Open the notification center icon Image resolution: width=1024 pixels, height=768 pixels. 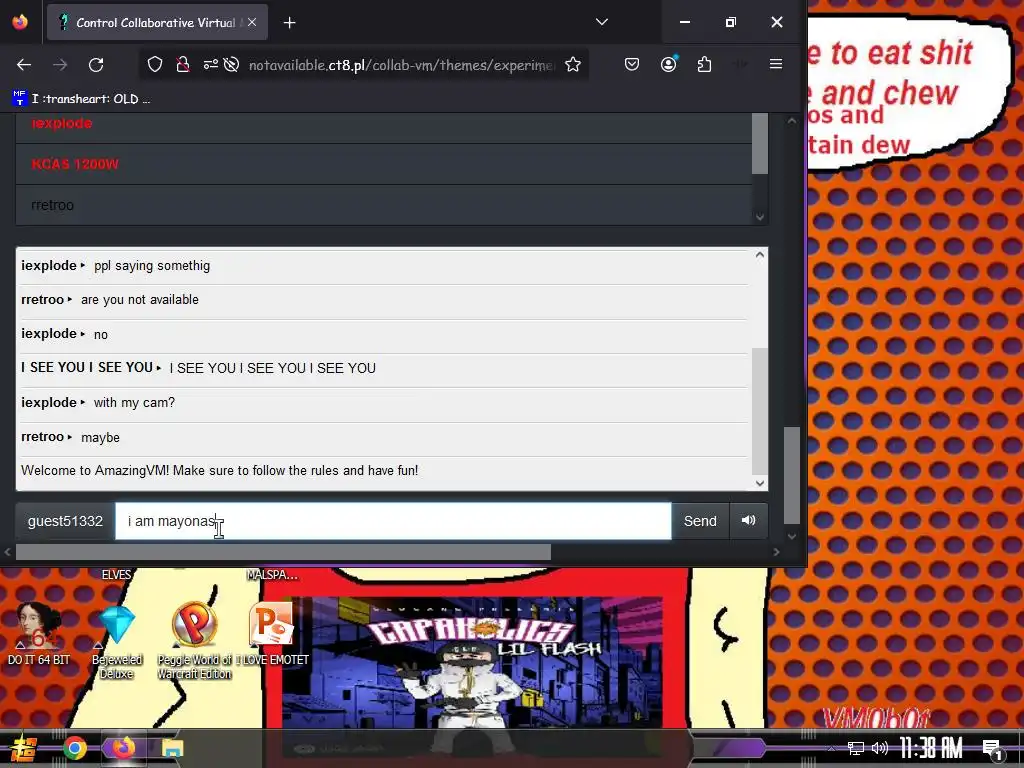point(993,749)
